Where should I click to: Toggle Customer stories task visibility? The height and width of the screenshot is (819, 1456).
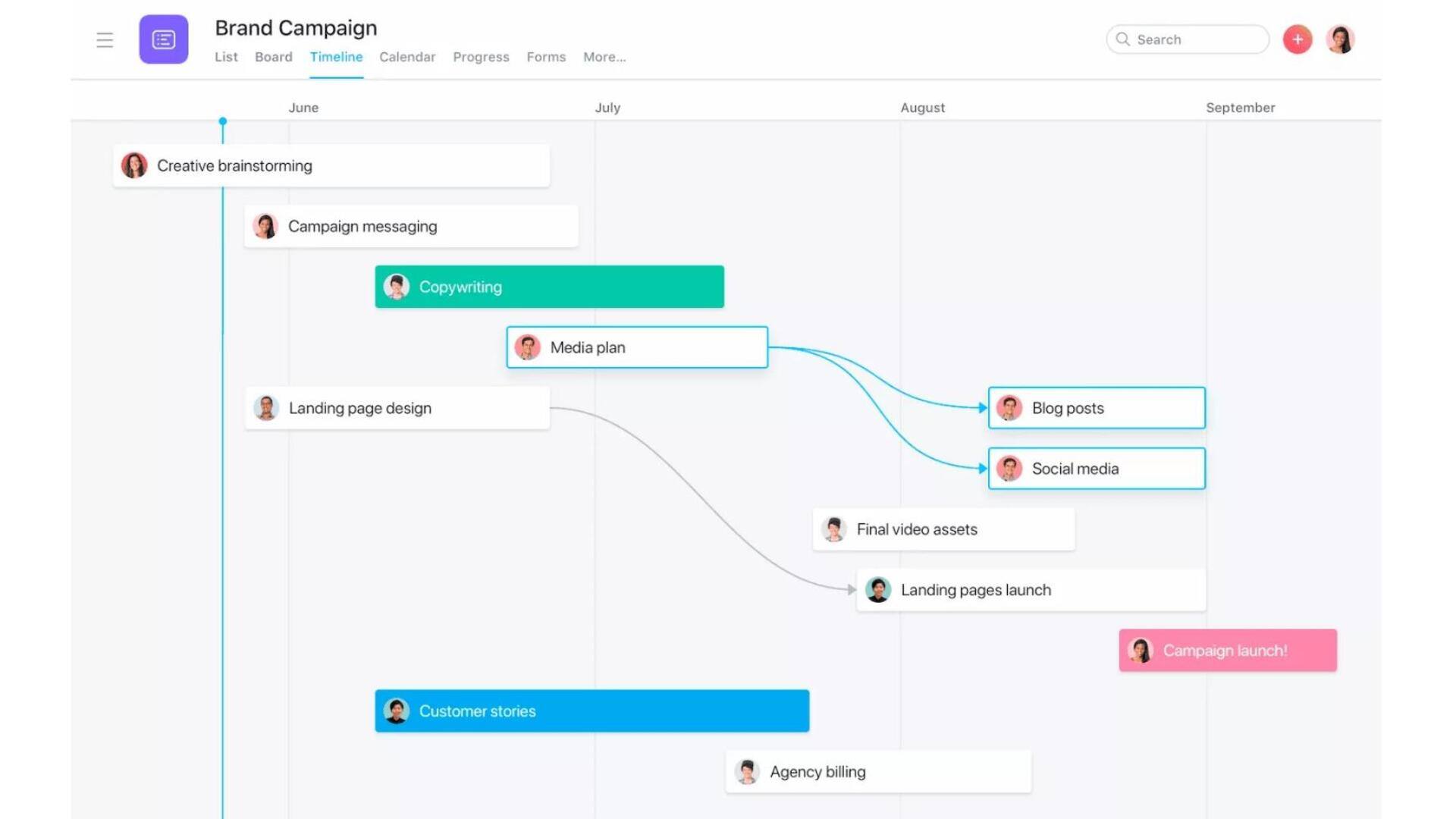point(591,711)
